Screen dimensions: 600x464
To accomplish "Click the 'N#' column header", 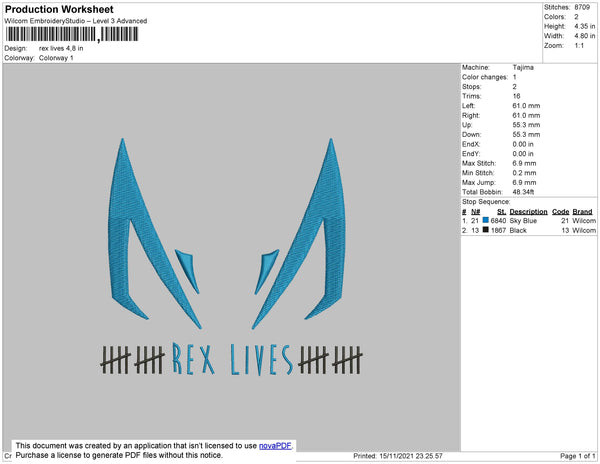I will coord(476,212).
